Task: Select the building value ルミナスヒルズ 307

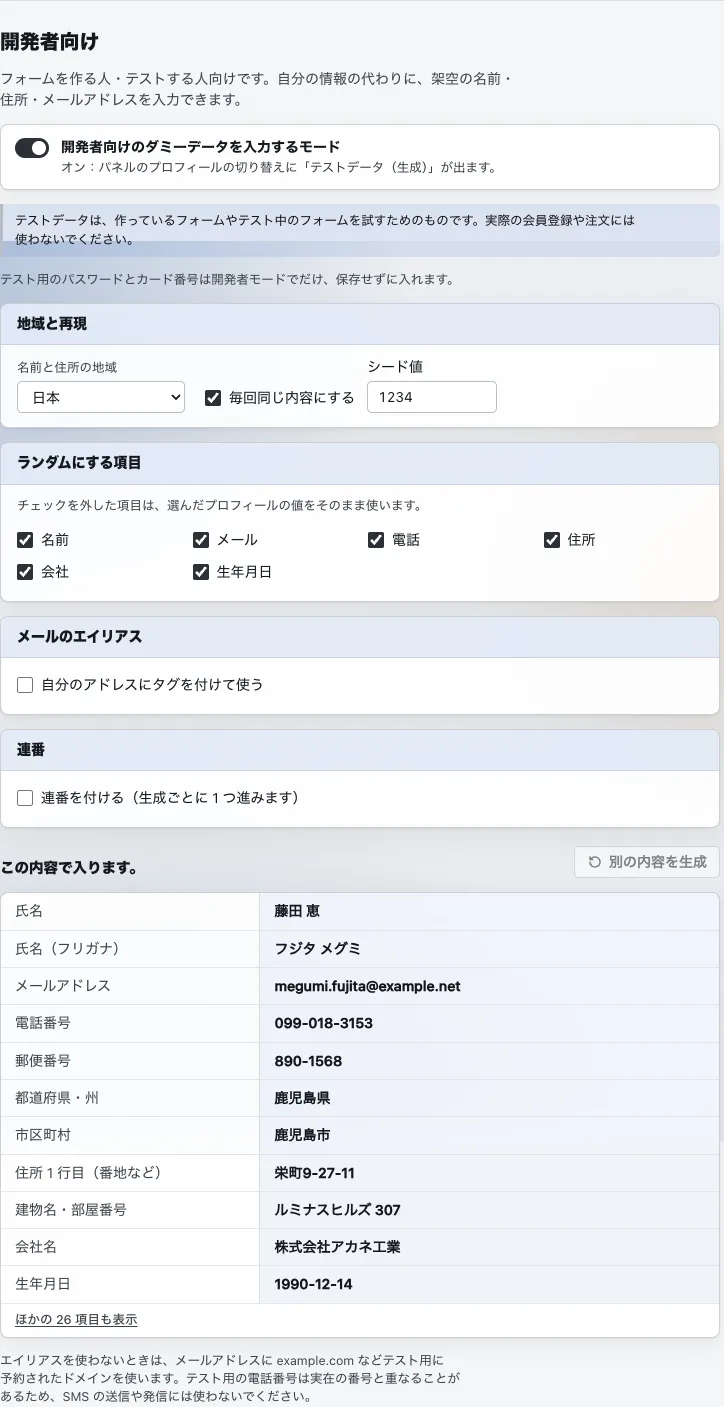Action: point(337,1210)
